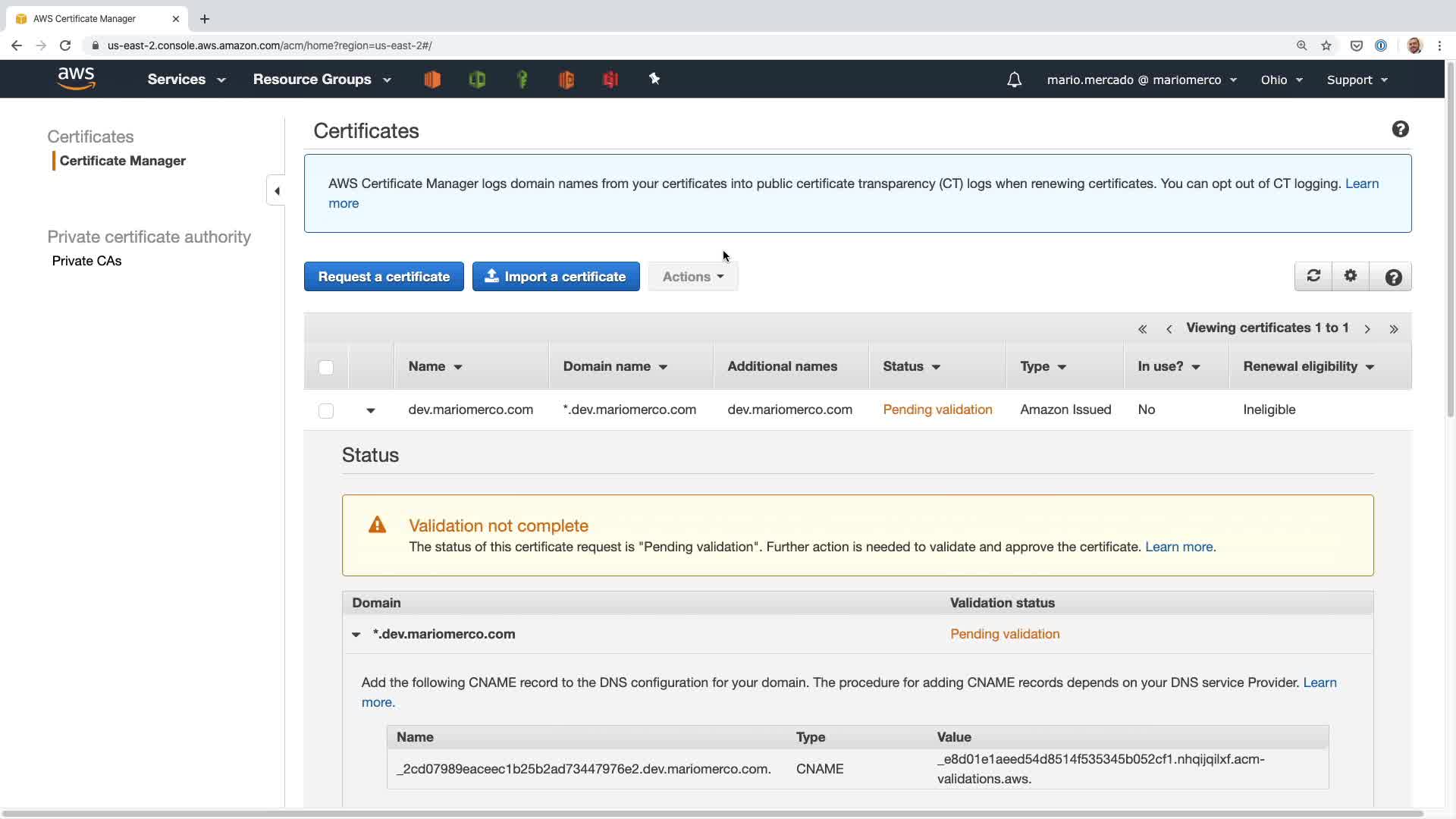The height and width of the screenshot is (819, 1456).
Task: Bookmark this page with star icon
Action: 1326,45
